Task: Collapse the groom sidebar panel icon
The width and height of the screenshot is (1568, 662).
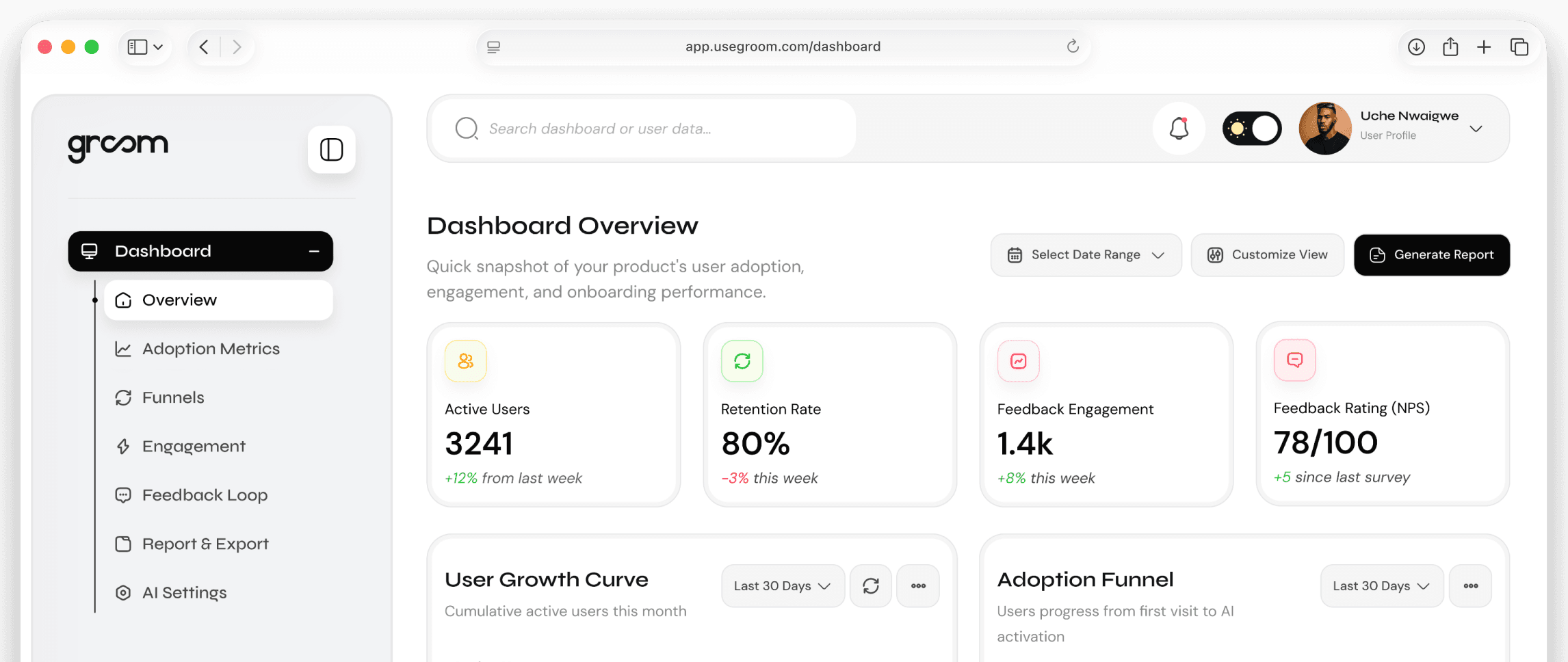Action: point(331,149)
